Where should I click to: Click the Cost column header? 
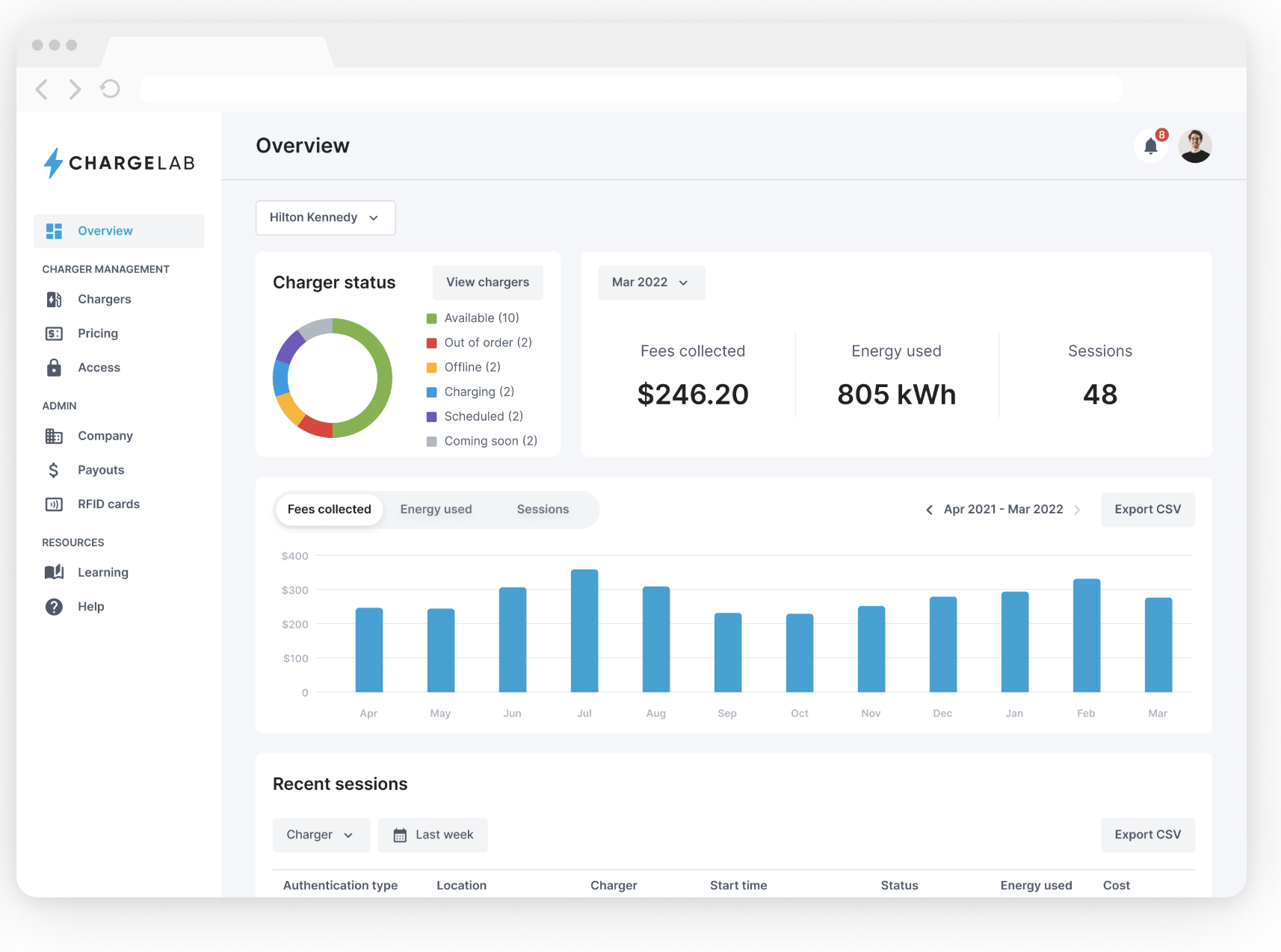tap(1117, 885)
